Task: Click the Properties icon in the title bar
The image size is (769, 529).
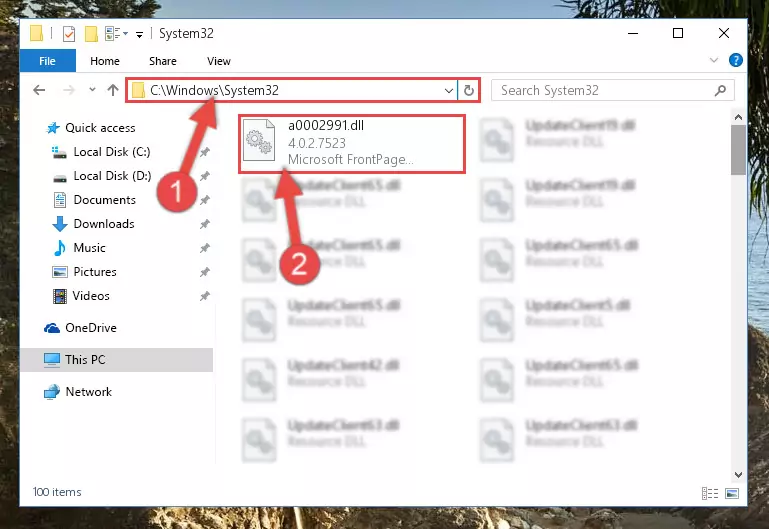Action: (69, 34)
